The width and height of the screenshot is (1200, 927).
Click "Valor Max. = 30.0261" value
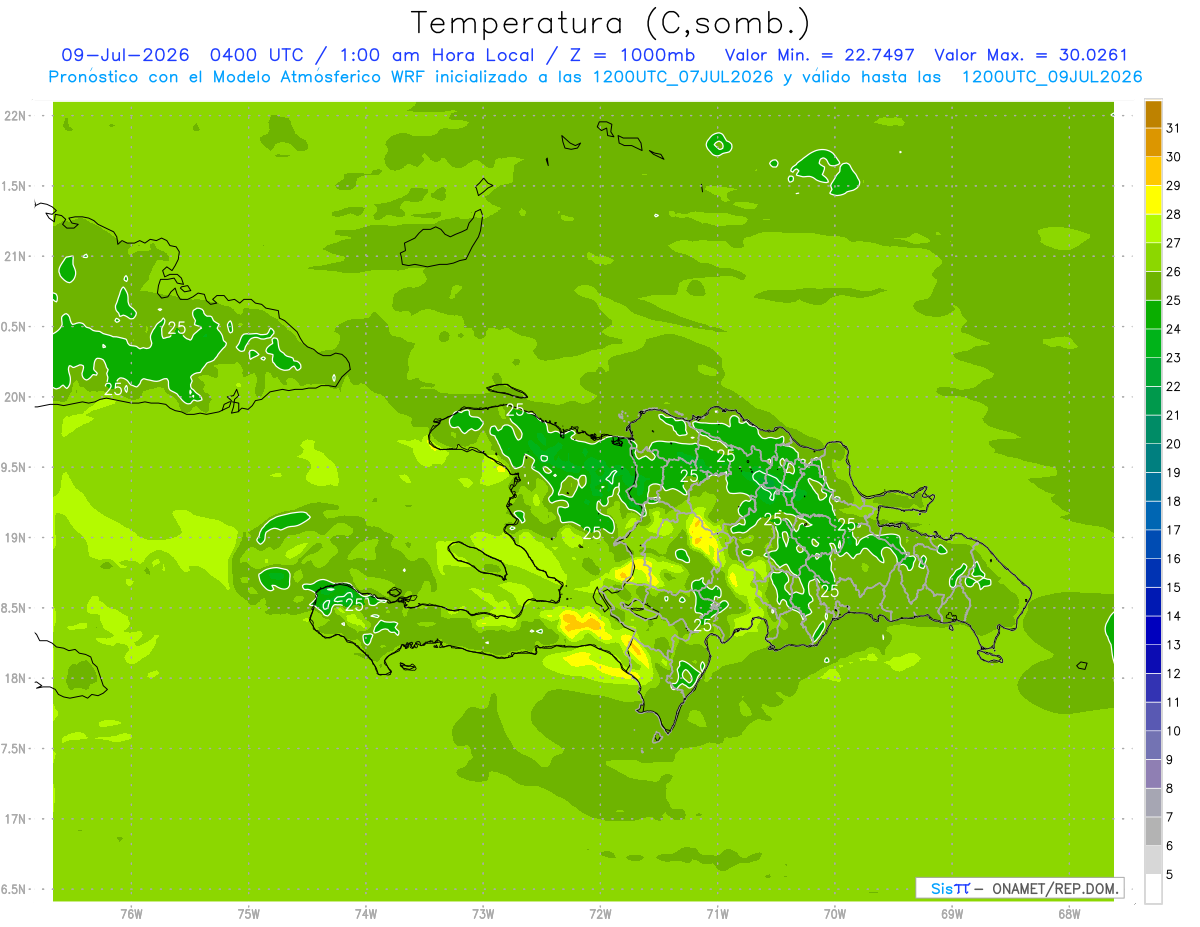click(x=1030, y=55)
